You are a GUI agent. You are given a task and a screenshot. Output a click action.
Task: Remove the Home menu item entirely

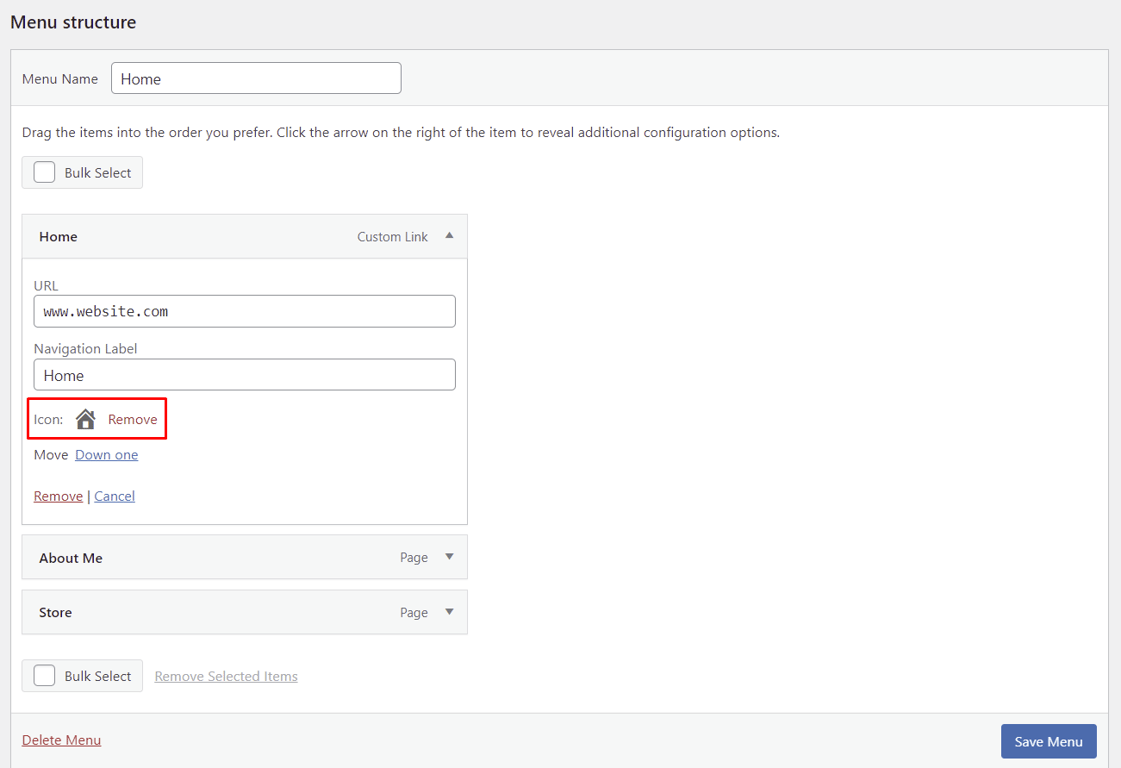[57, 495]
